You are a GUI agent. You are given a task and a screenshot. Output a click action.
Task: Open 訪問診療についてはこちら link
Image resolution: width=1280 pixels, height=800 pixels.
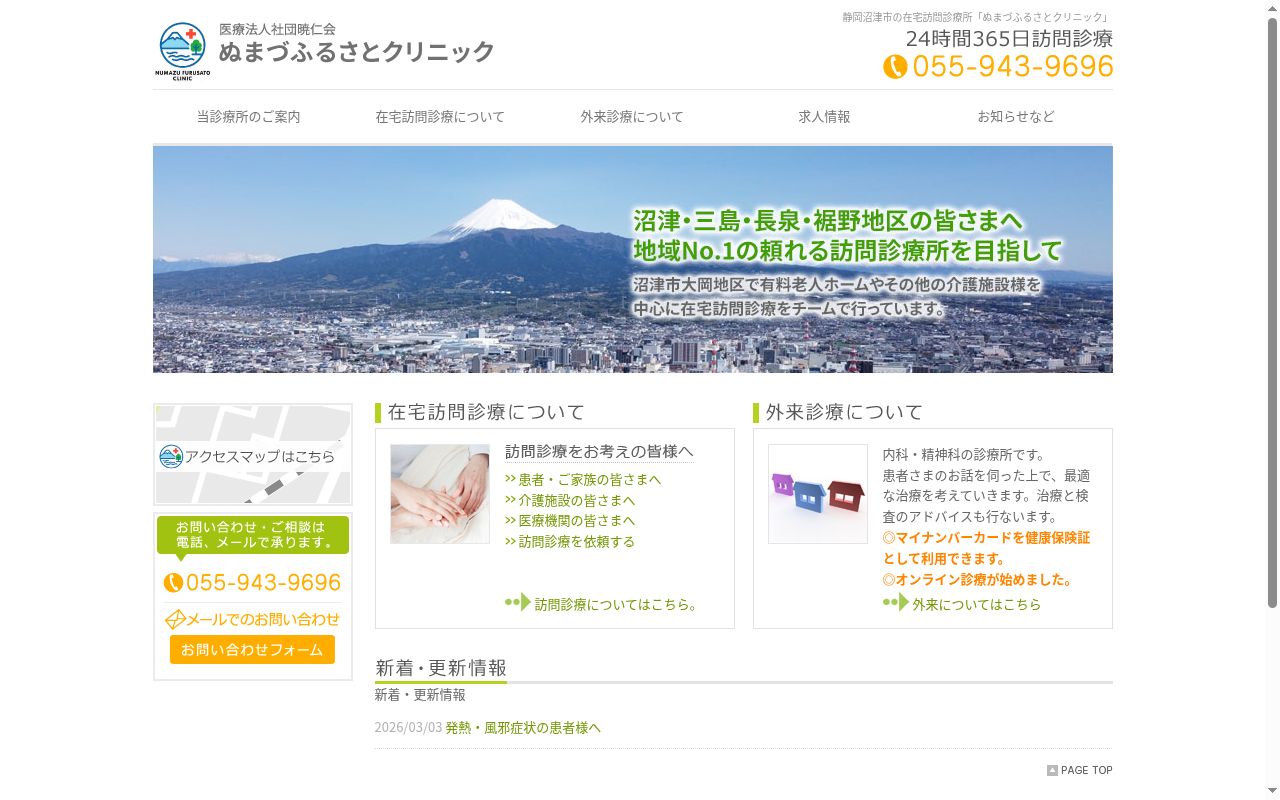[x=616, y=605]
